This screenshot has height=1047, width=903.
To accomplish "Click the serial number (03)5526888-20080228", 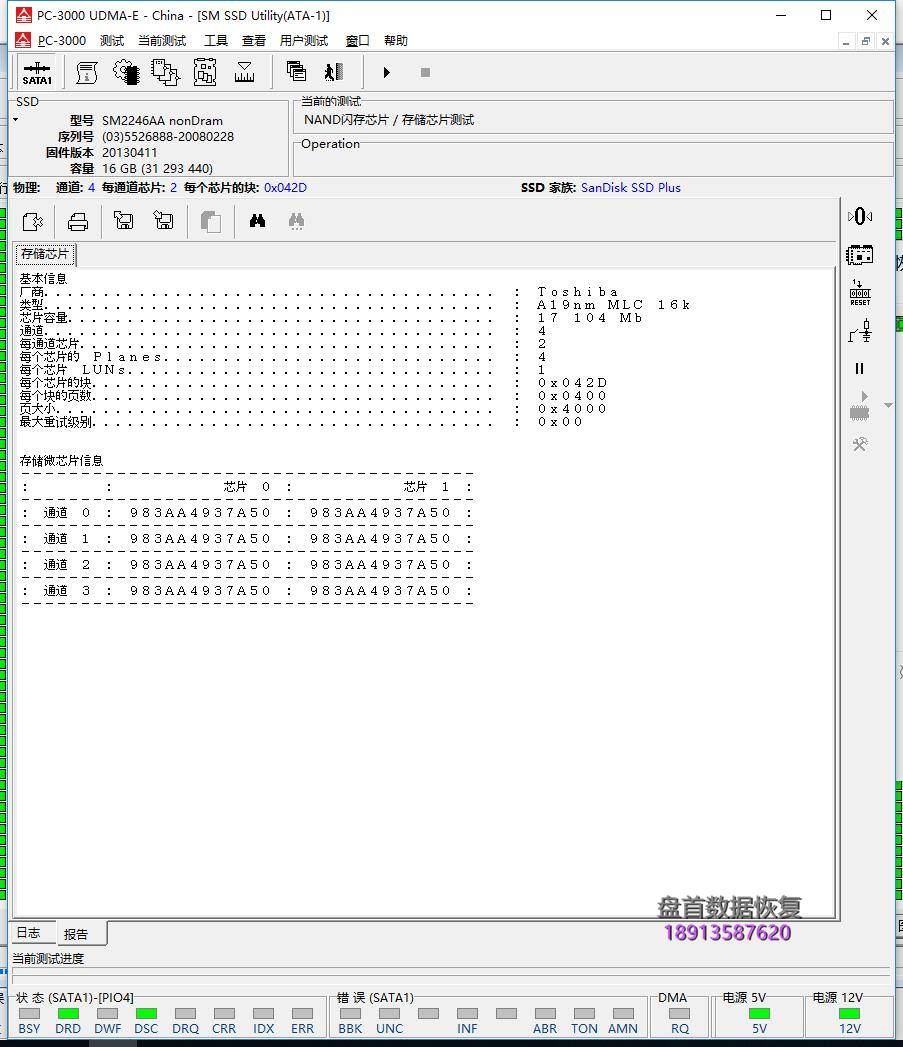I will (168, 136).
